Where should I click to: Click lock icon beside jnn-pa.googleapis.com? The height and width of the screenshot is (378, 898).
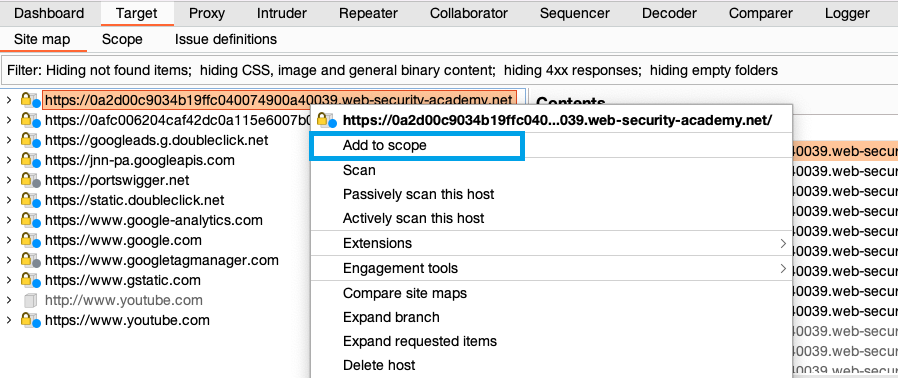click(x=30, y=160)
